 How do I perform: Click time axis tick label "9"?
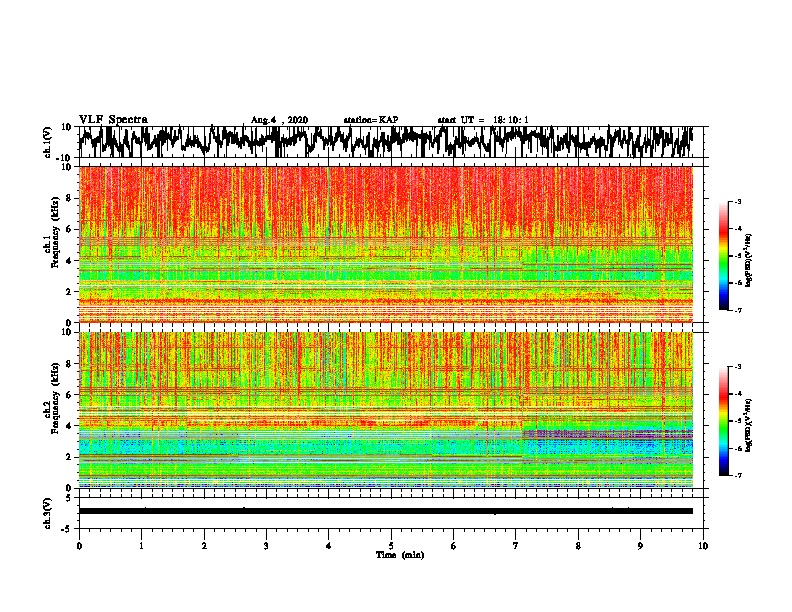pos(640,546)
